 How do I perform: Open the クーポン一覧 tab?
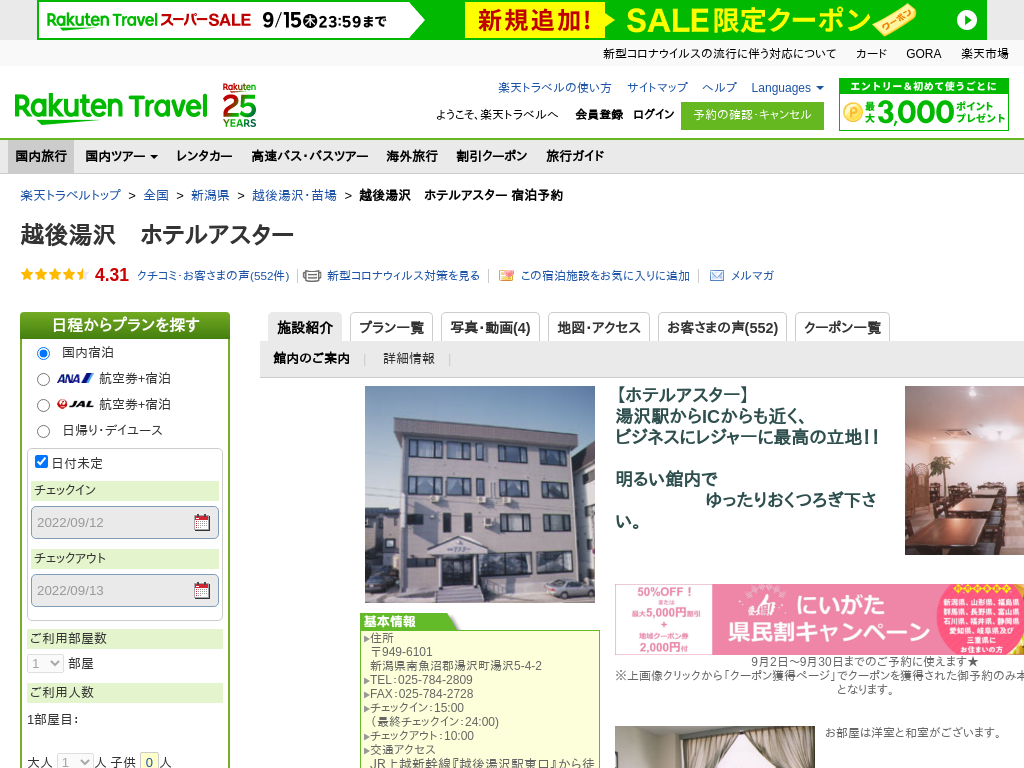pyautogui.click(x=842, y=327)
